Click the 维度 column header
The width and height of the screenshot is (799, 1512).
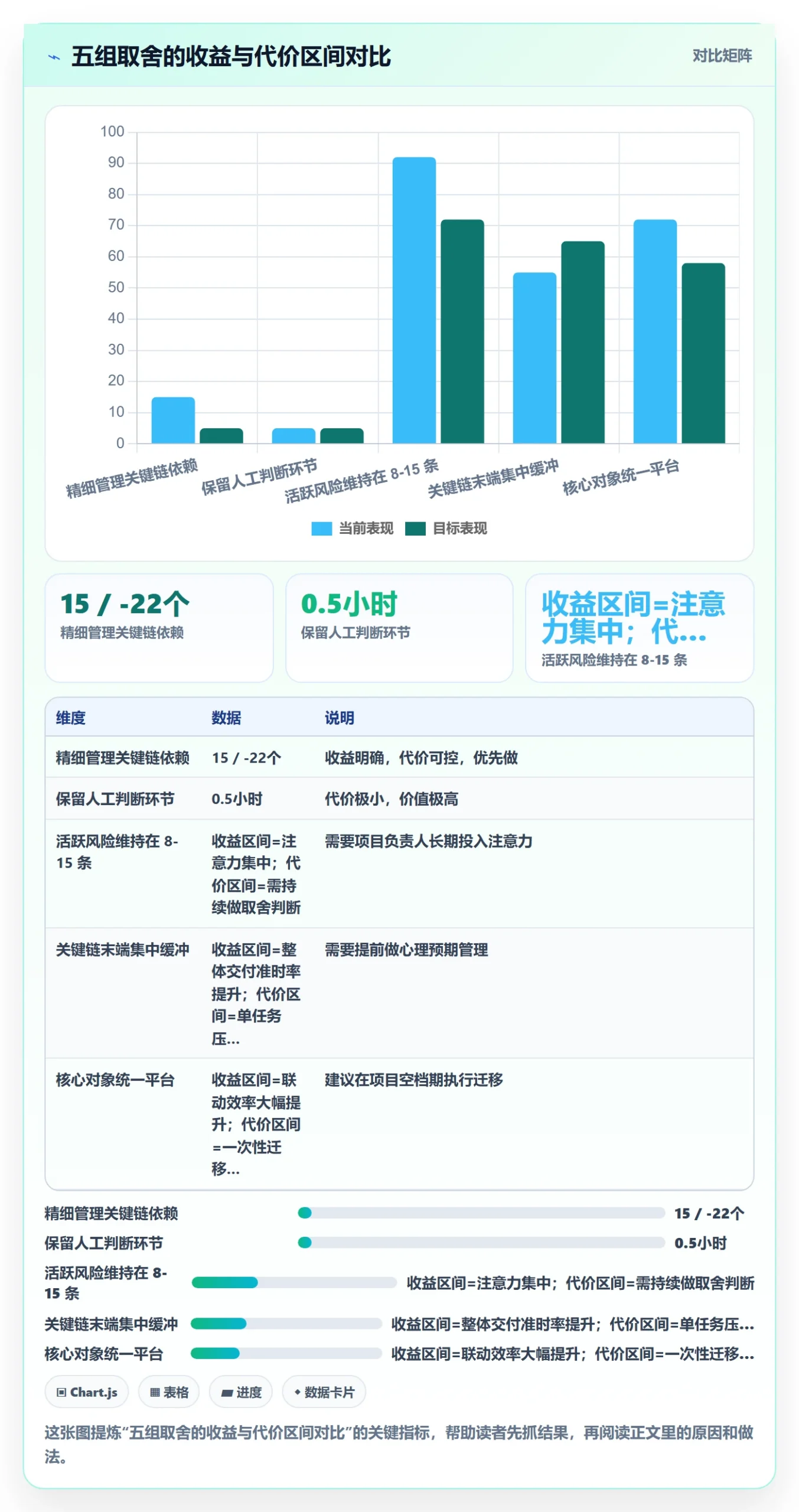pos(70,718)
